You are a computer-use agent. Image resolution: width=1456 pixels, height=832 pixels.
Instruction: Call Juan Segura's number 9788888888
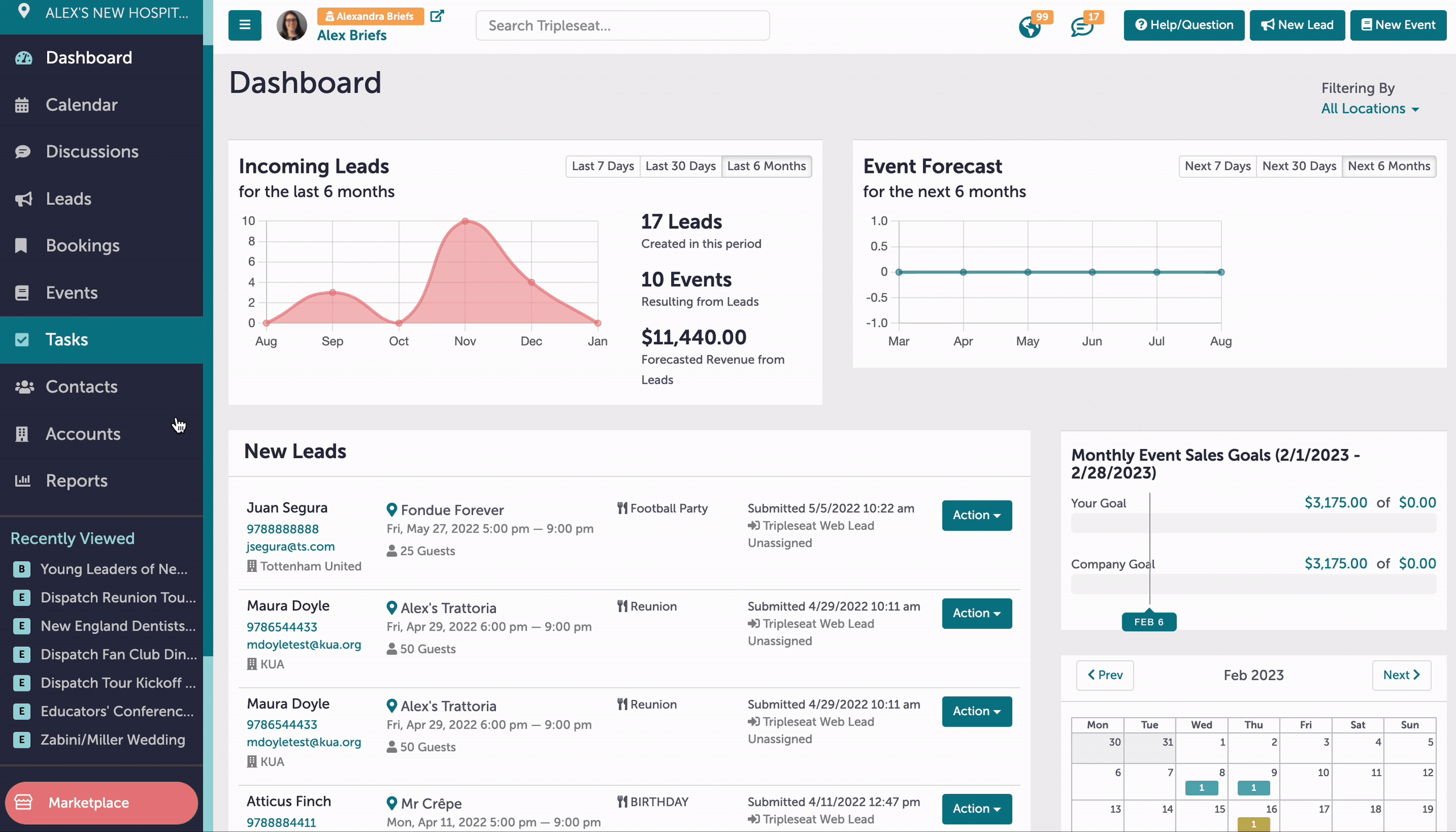click(283, 529)
